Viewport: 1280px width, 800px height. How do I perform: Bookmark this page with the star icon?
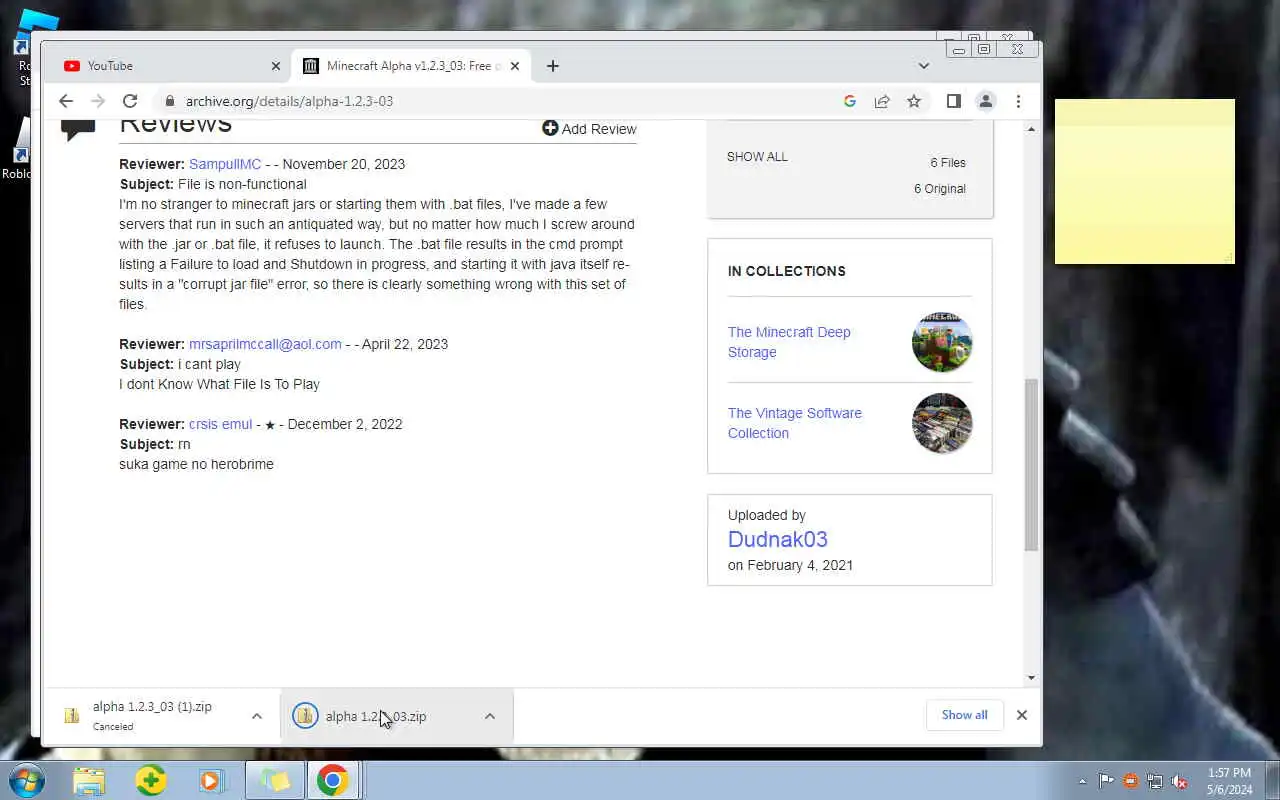pyautogui.click(x=914, y=101)
